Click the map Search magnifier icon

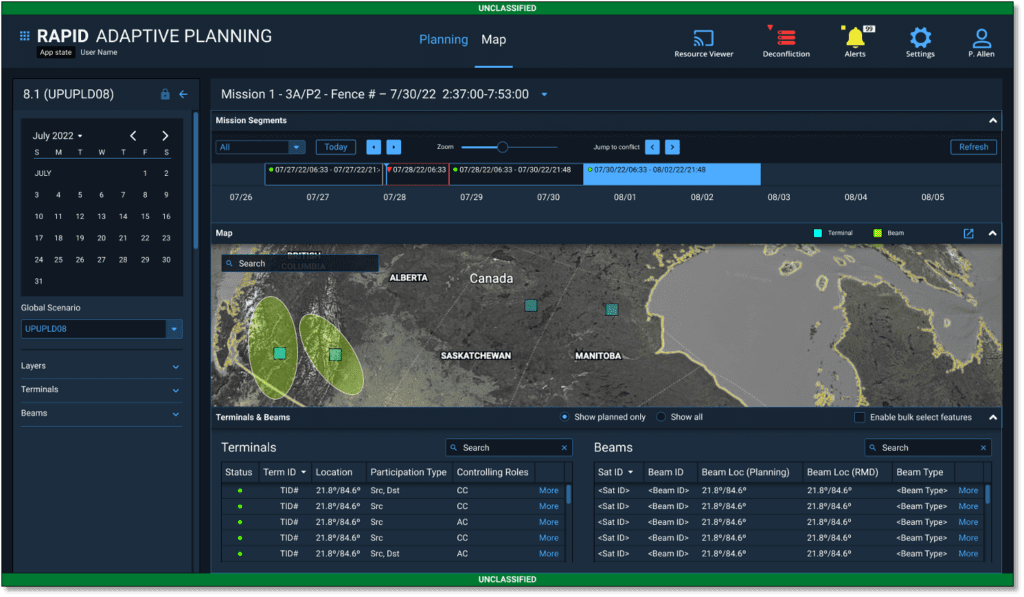pyautogui.click(x=229, y=264)
